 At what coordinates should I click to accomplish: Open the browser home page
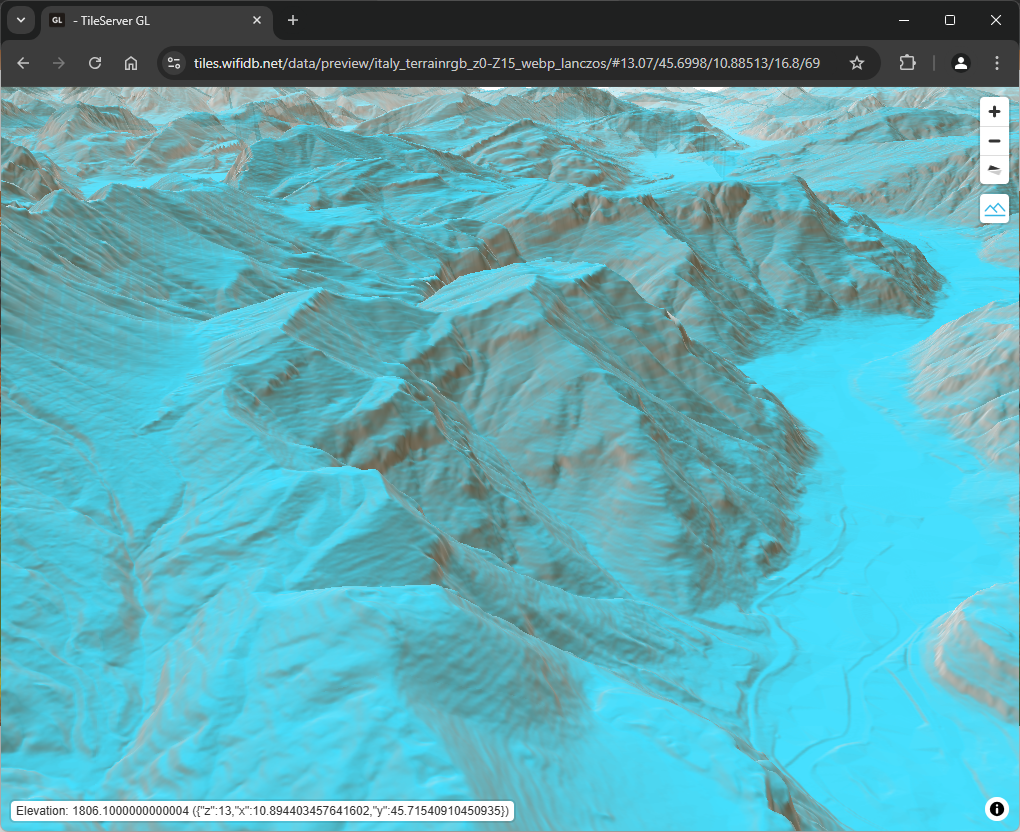pyautogui.click(x=131, y=63)
